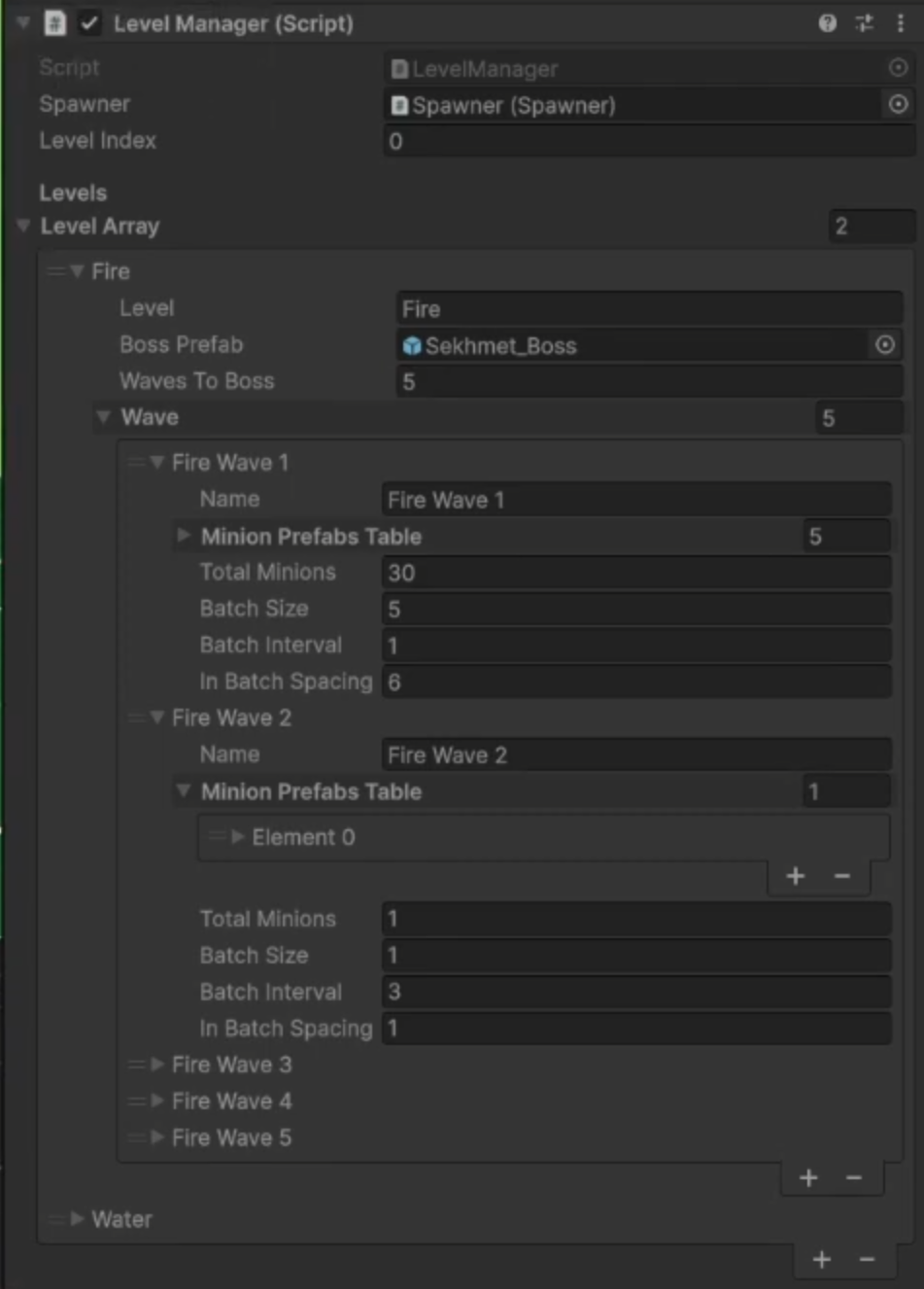Click the Level Index value field

tap(649, 141)
